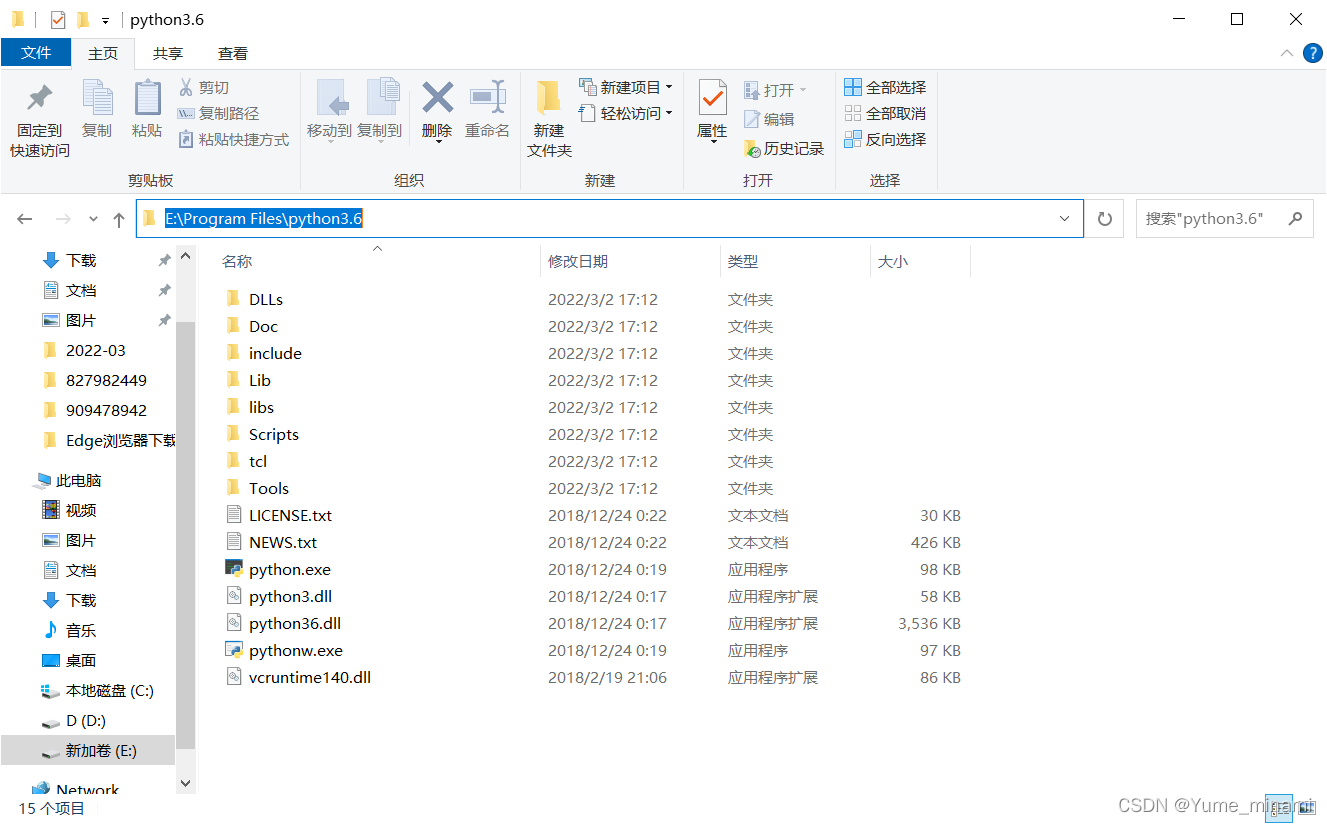Open the 2022-03 folder in sidebar
1327x824 pixels.
coord(96,350)
